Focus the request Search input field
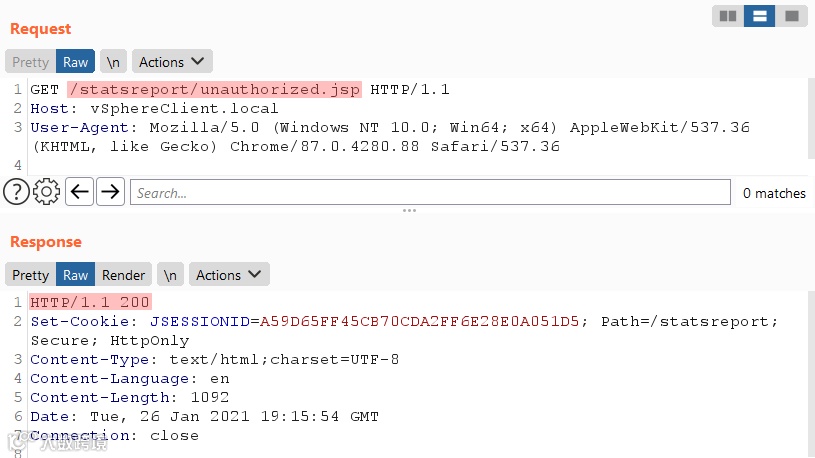This screenshot has height=458, width=815. coord(430,192)
